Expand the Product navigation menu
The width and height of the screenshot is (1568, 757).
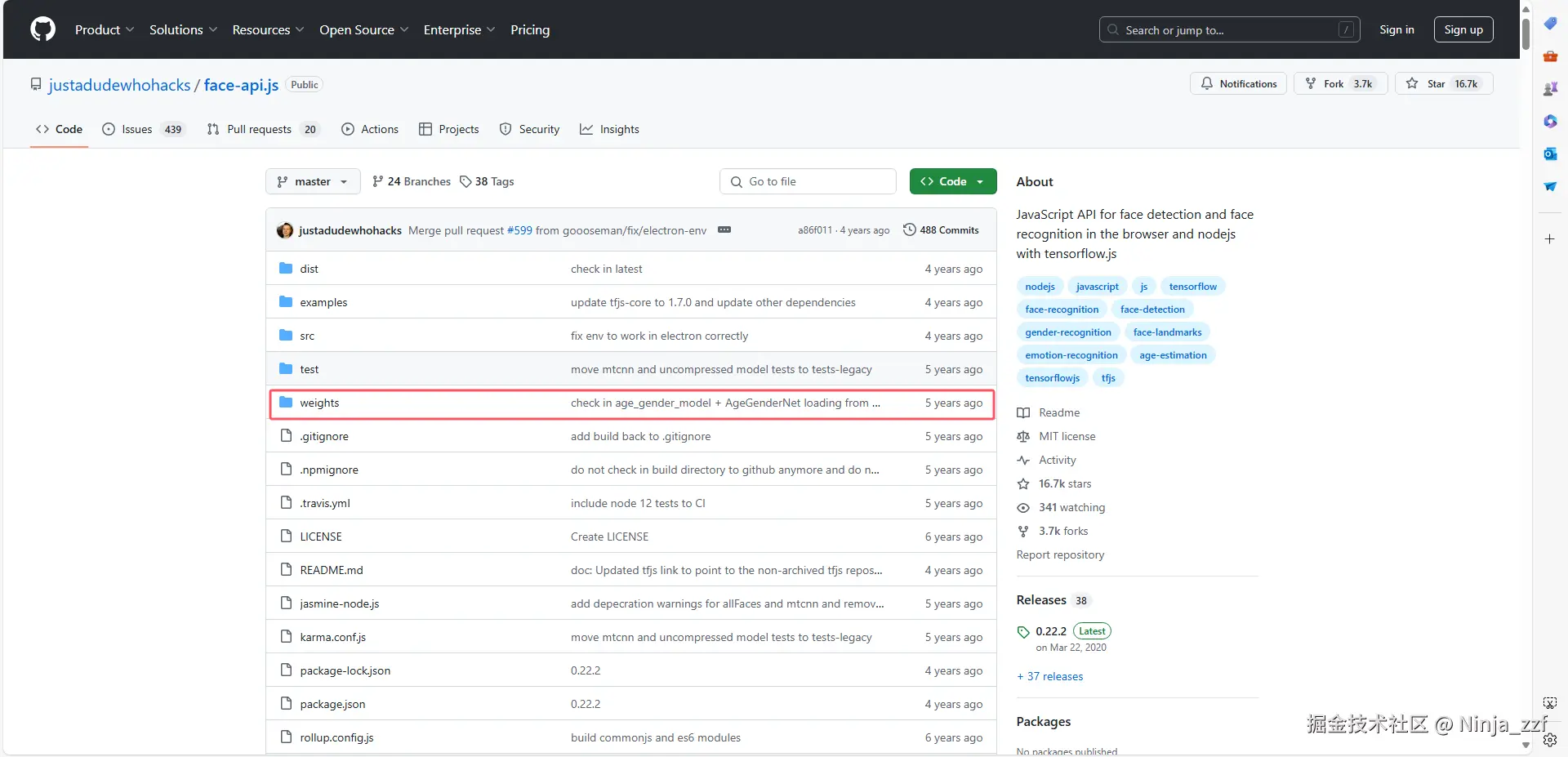pyautogui.click(x=105, y=29)
